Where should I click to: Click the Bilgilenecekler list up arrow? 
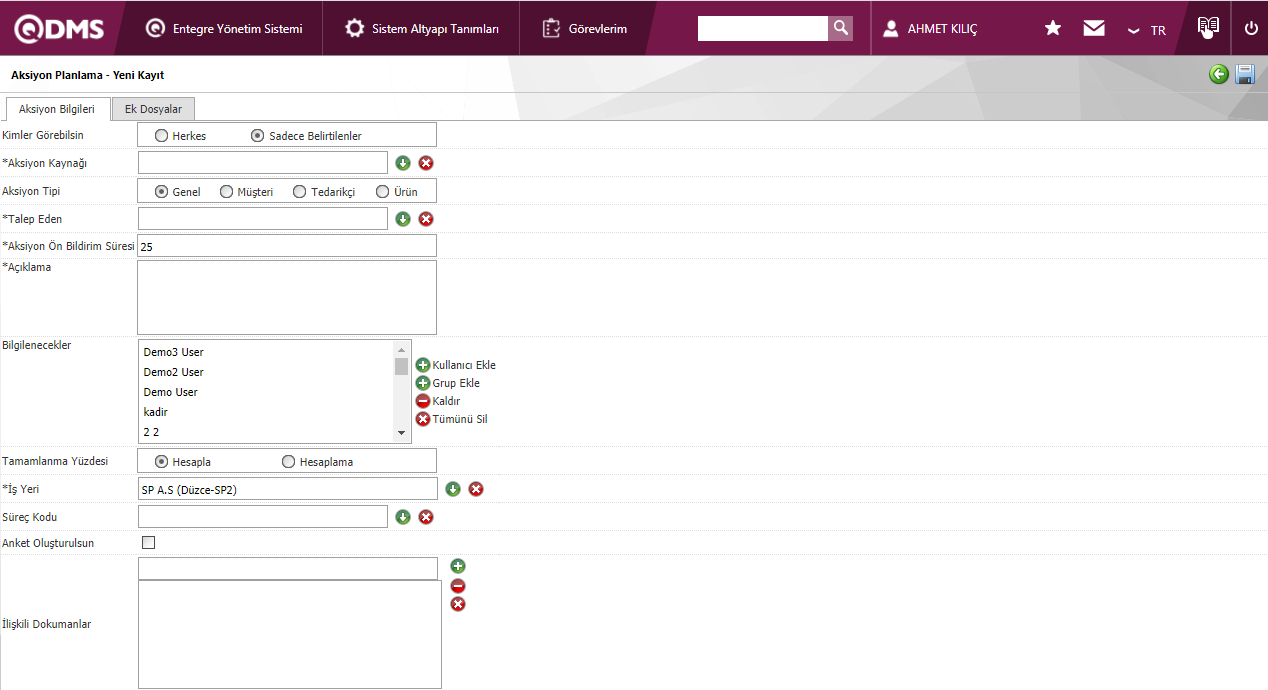pyautogui.click(x=402, y=349)
